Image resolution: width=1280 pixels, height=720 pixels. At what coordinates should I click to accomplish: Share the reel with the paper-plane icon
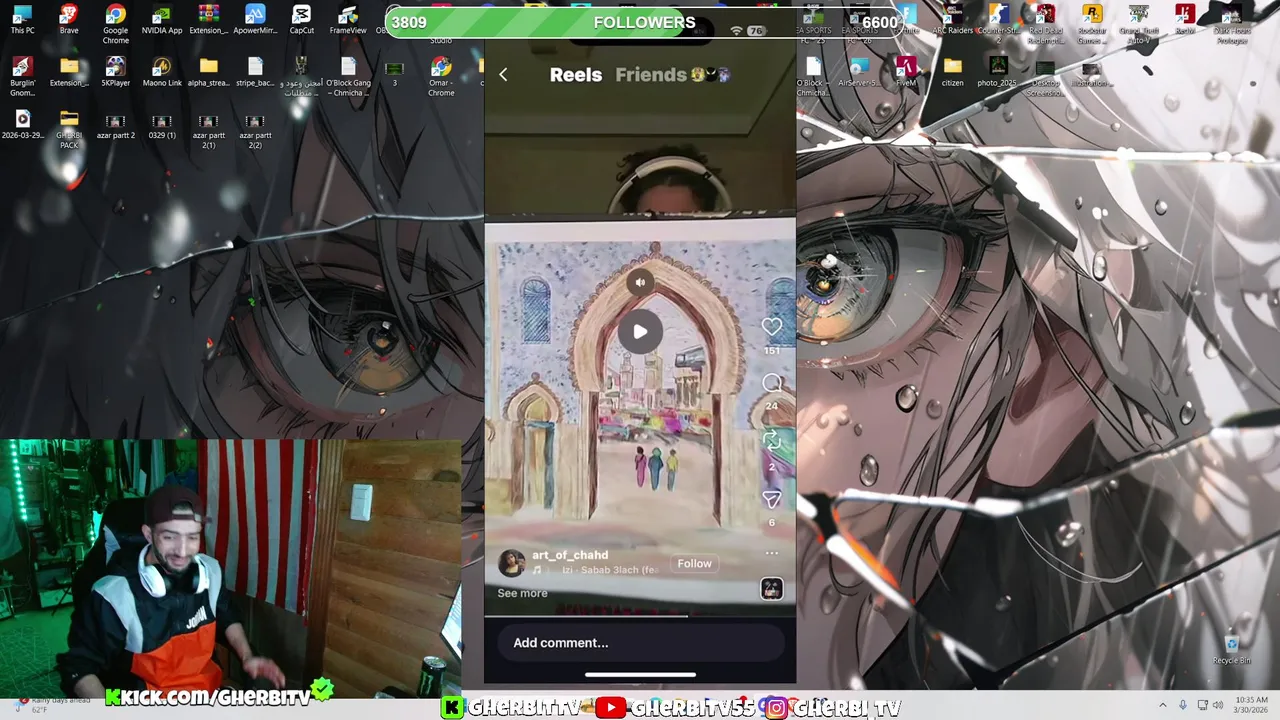(x=771, y=498)
